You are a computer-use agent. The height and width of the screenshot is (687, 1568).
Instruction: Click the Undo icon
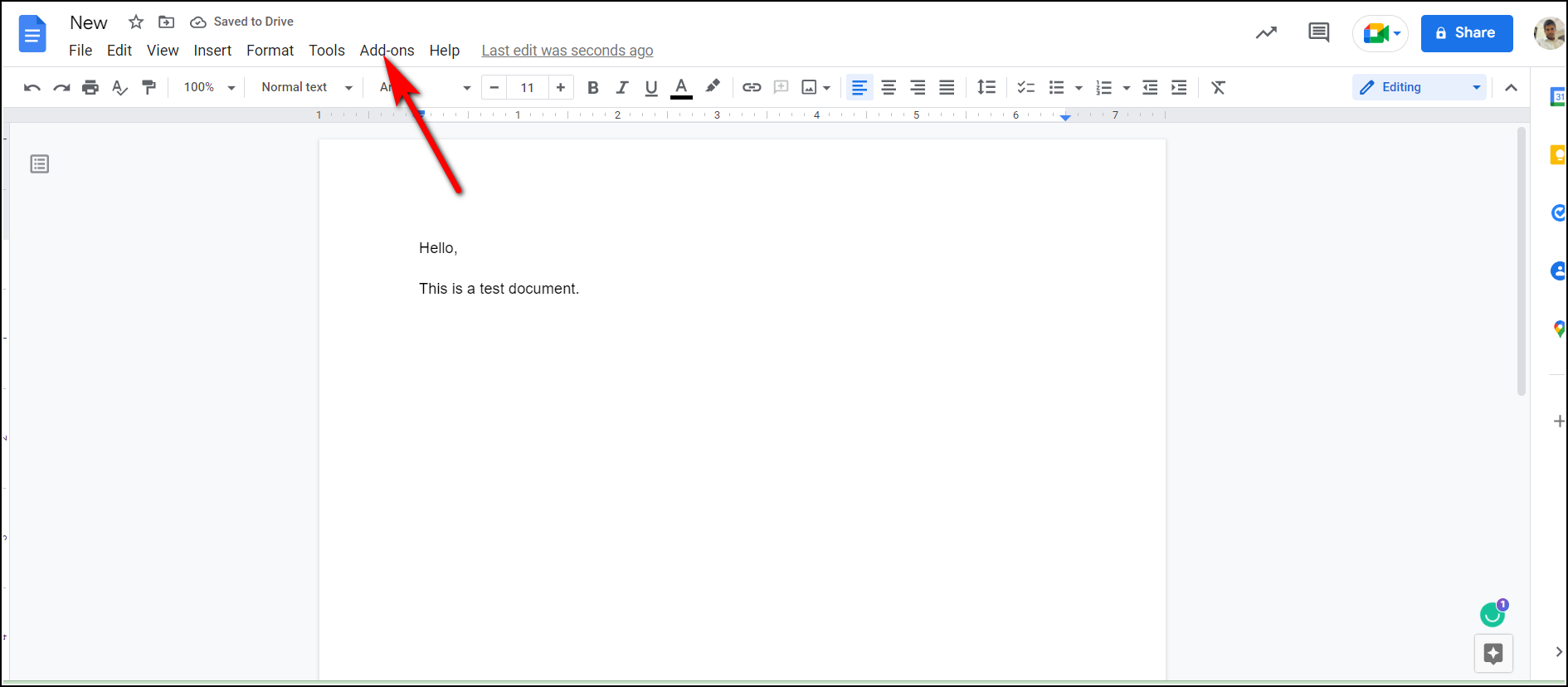point(32,87)
